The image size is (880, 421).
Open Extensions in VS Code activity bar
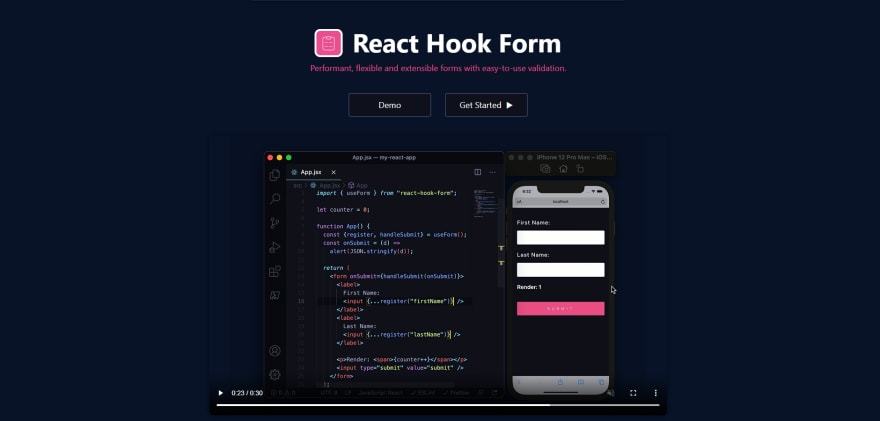tap(274, 271)
